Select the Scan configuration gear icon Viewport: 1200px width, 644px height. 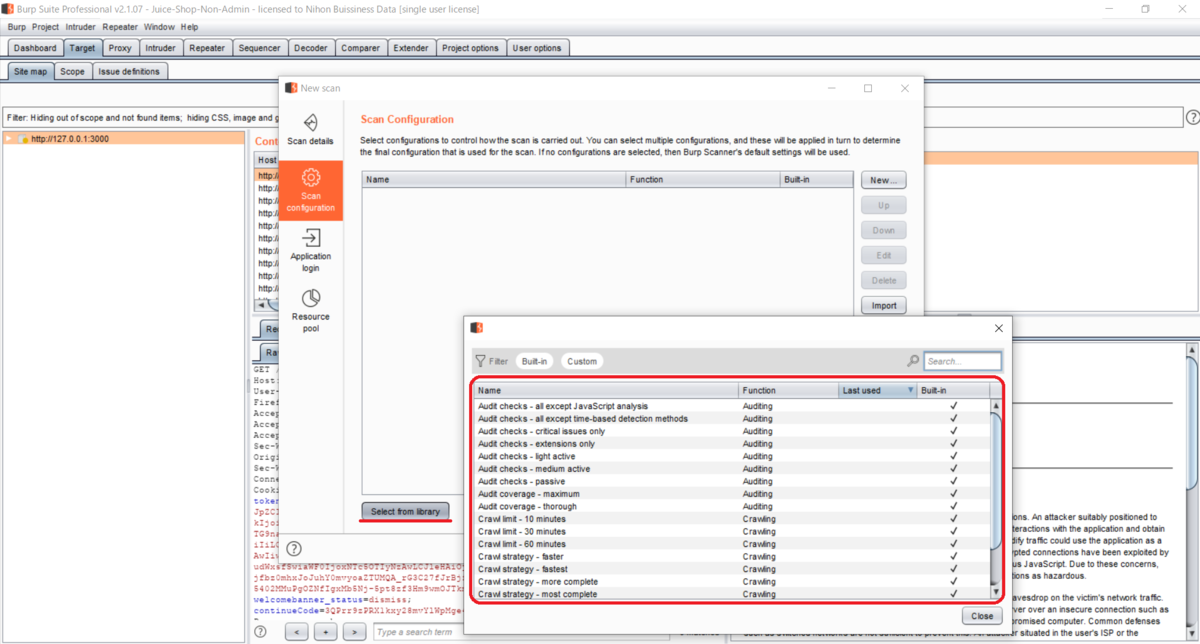pos(311,177)
